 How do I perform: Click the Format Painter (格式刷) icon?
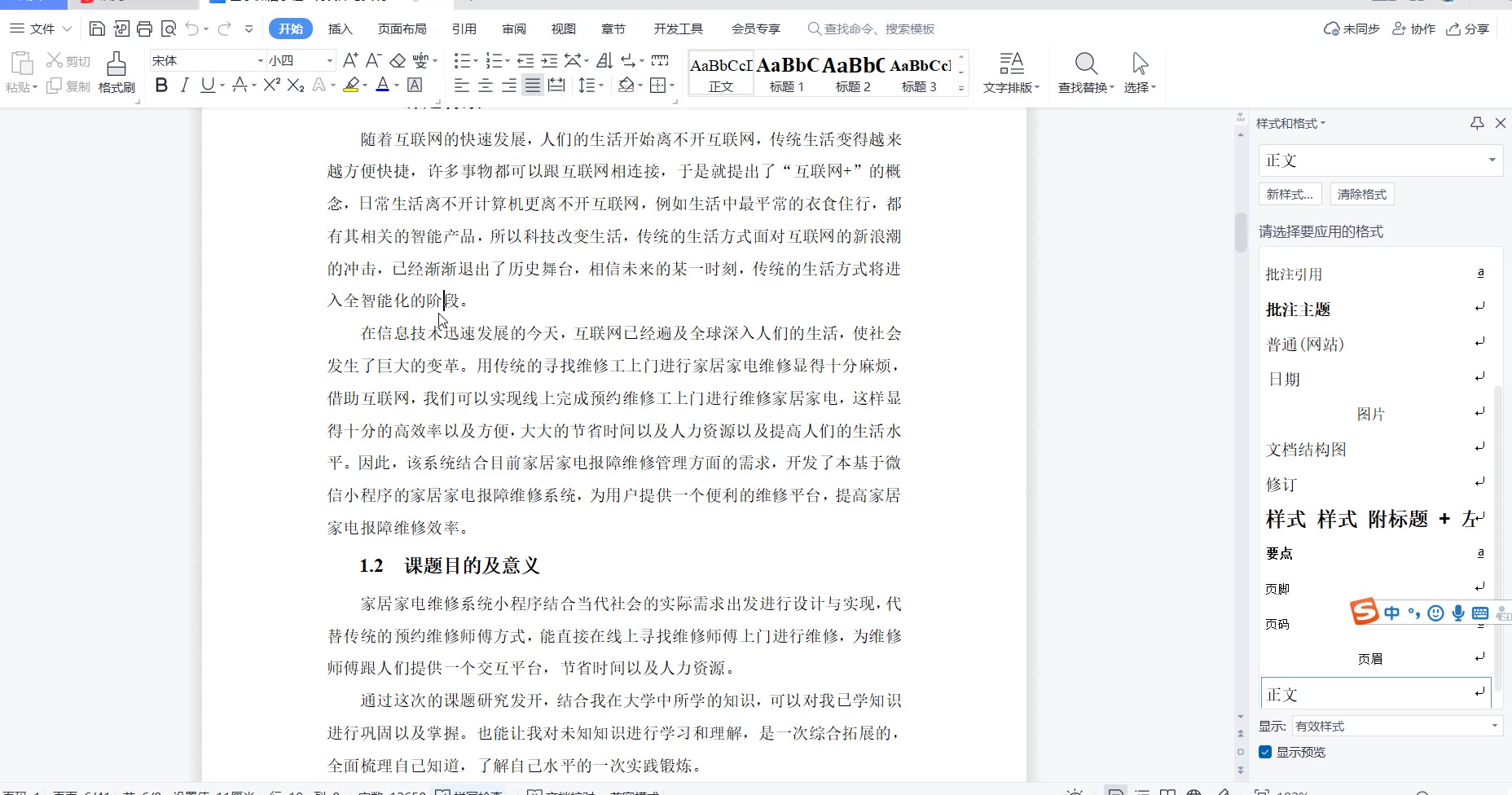point(116,72)
